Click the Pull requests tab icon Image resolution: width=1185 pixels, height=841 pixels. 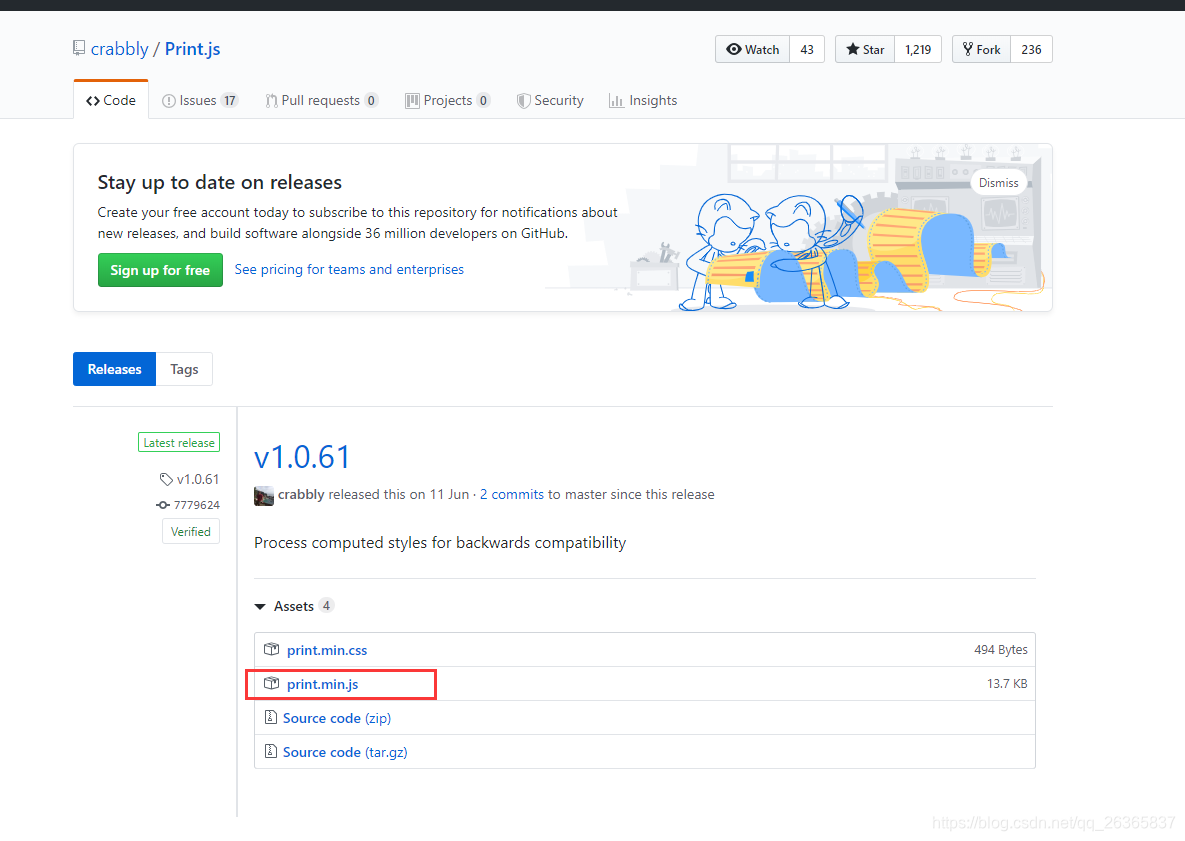coord(271,100)
